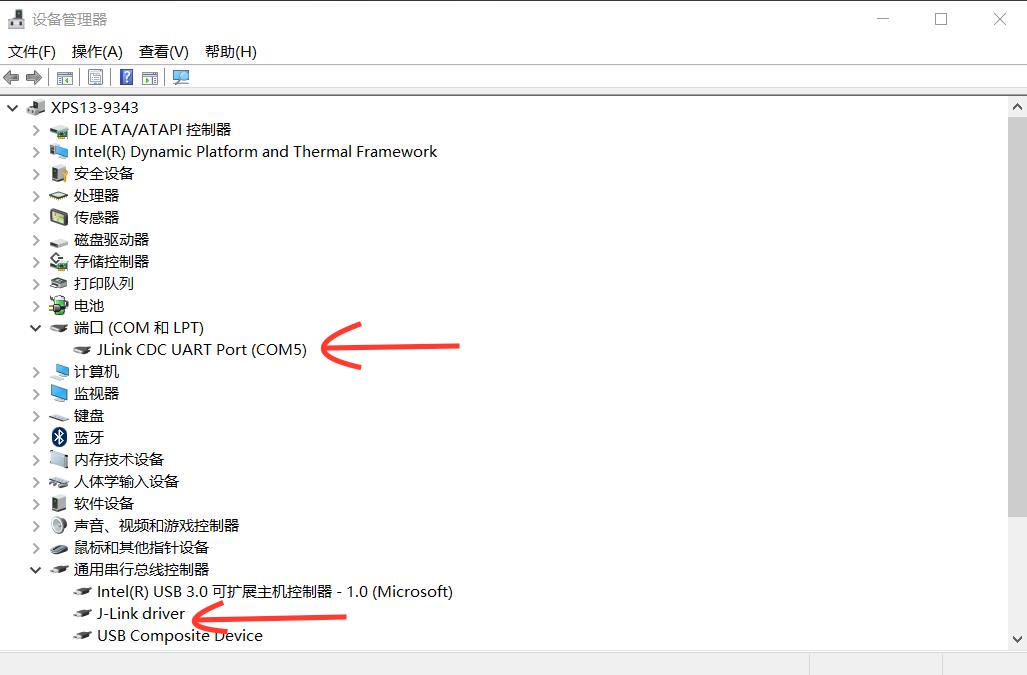Expand the 监视器 category arrow
The height and width of the screenshot is (675, 1027).
coord(36,394)
